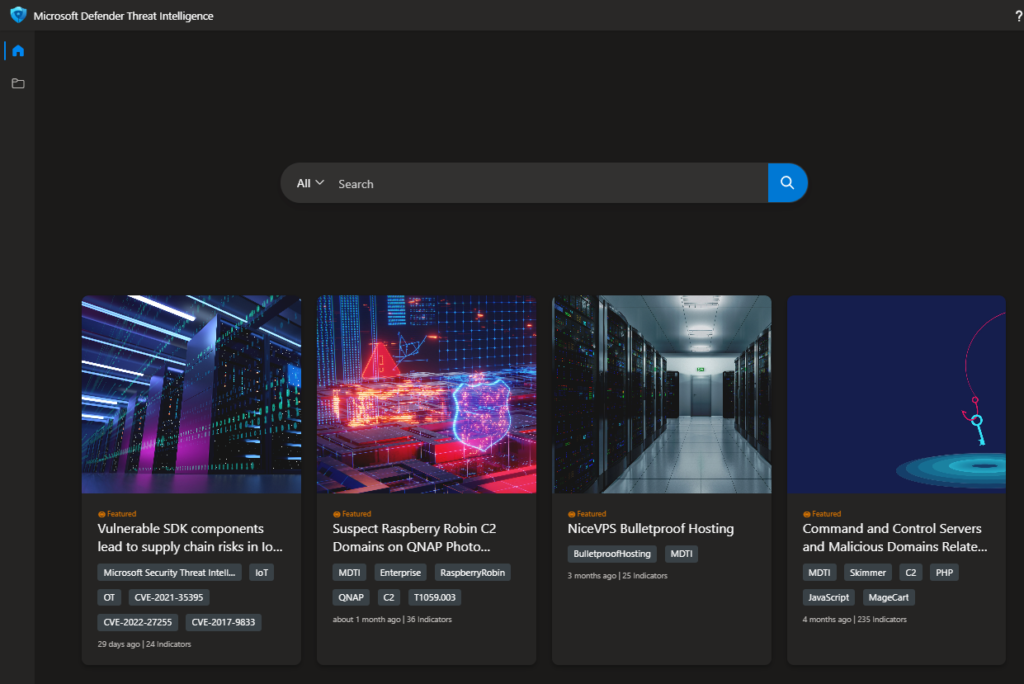Open 'Command and Control Servers and Malicious Domains' title
This screenshot has height=684, width=1024.
point(895,538)
